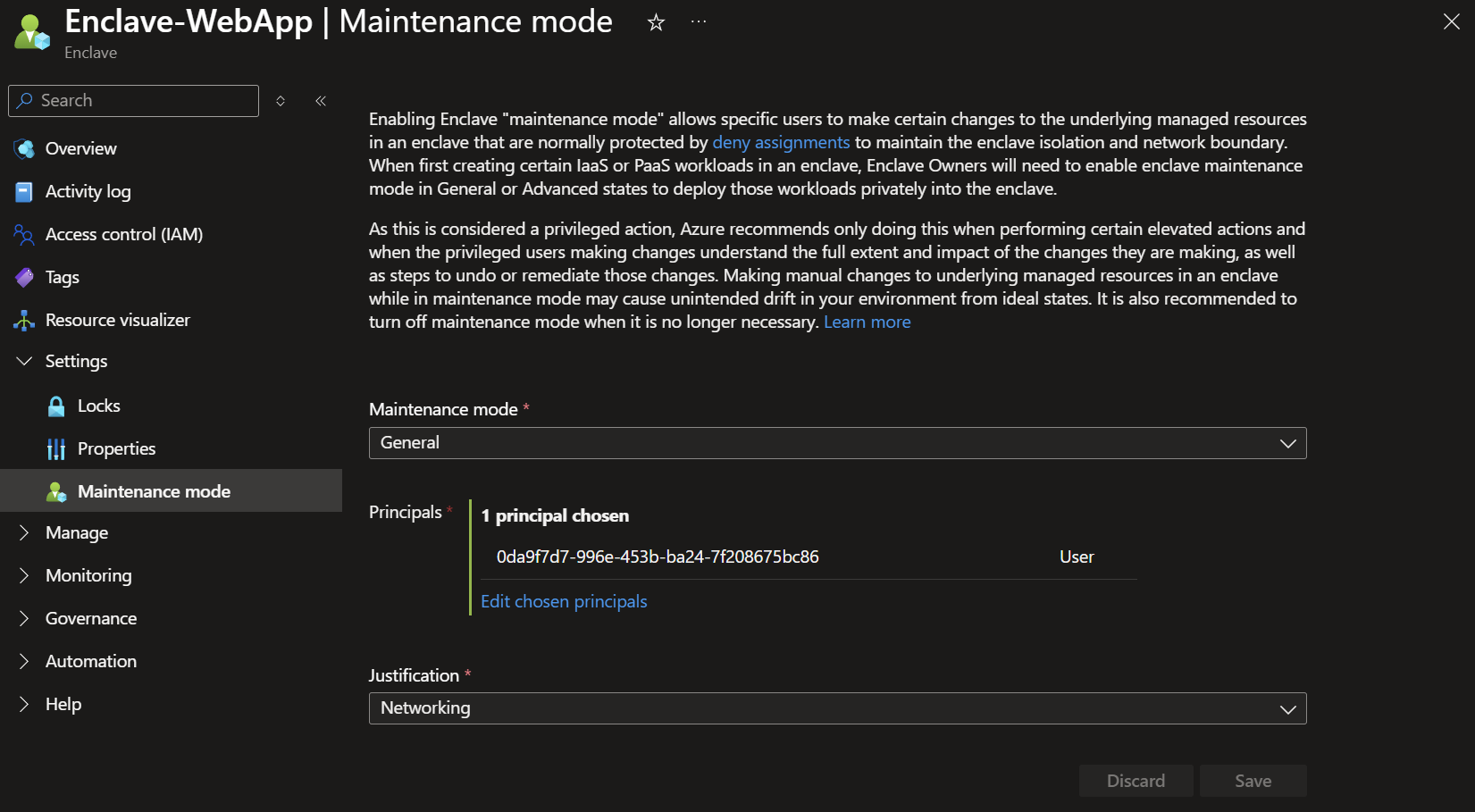Click the User principal type text
The image size is (1475, 812).
1077,557
